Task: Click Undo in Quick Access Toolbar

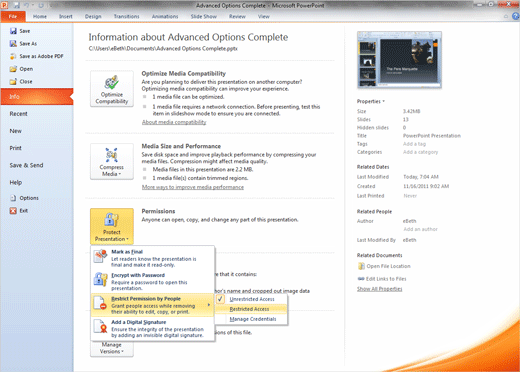Action: pyautogui.click(x=27, y=5)
